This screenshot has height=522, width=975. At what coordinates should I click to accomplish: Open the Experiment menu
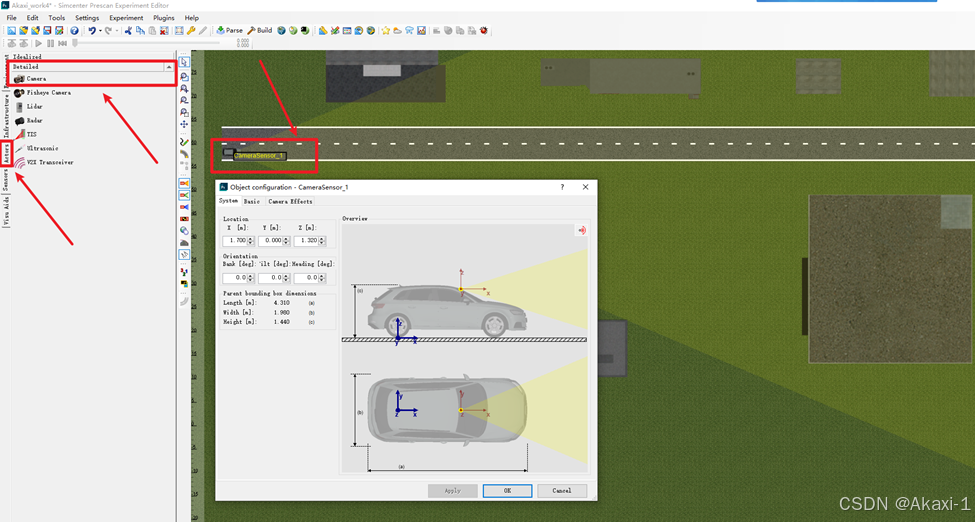126,18
